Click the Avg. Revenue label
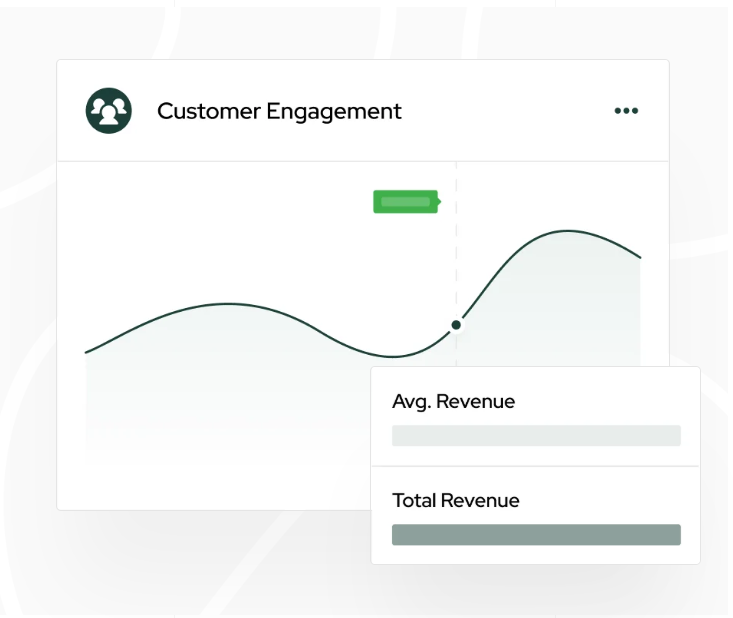This screenshot has height=618, width=733. click(x=453, y=402)
